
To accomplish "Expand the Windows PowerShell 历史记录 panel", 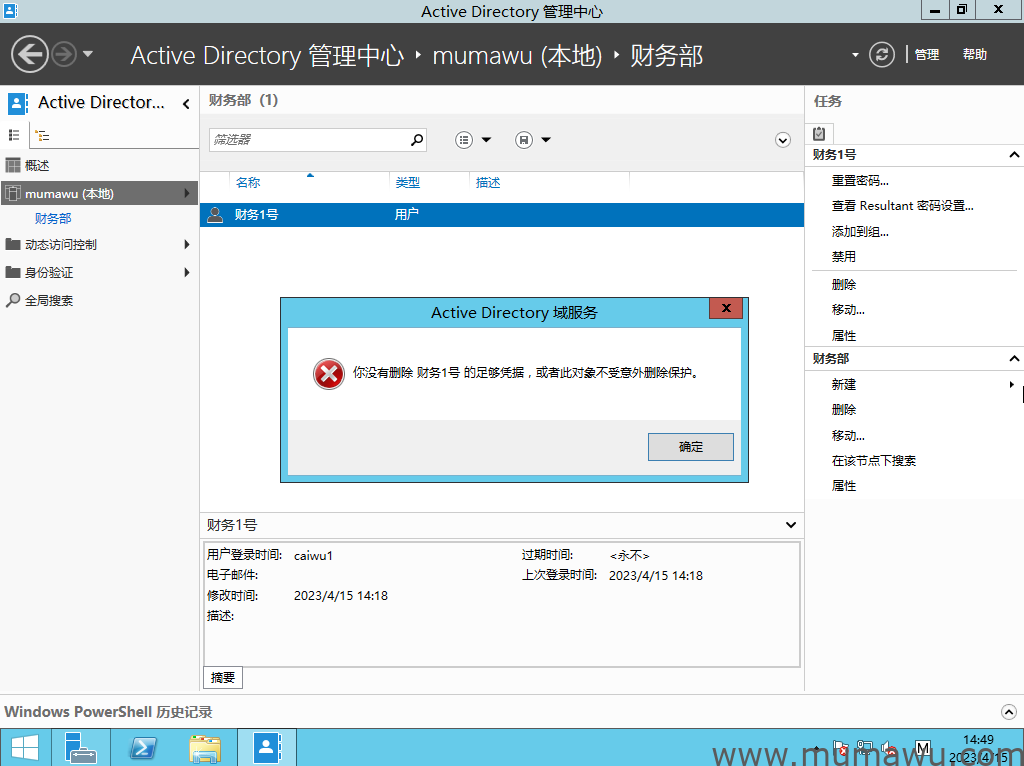I will [1008, 712].
